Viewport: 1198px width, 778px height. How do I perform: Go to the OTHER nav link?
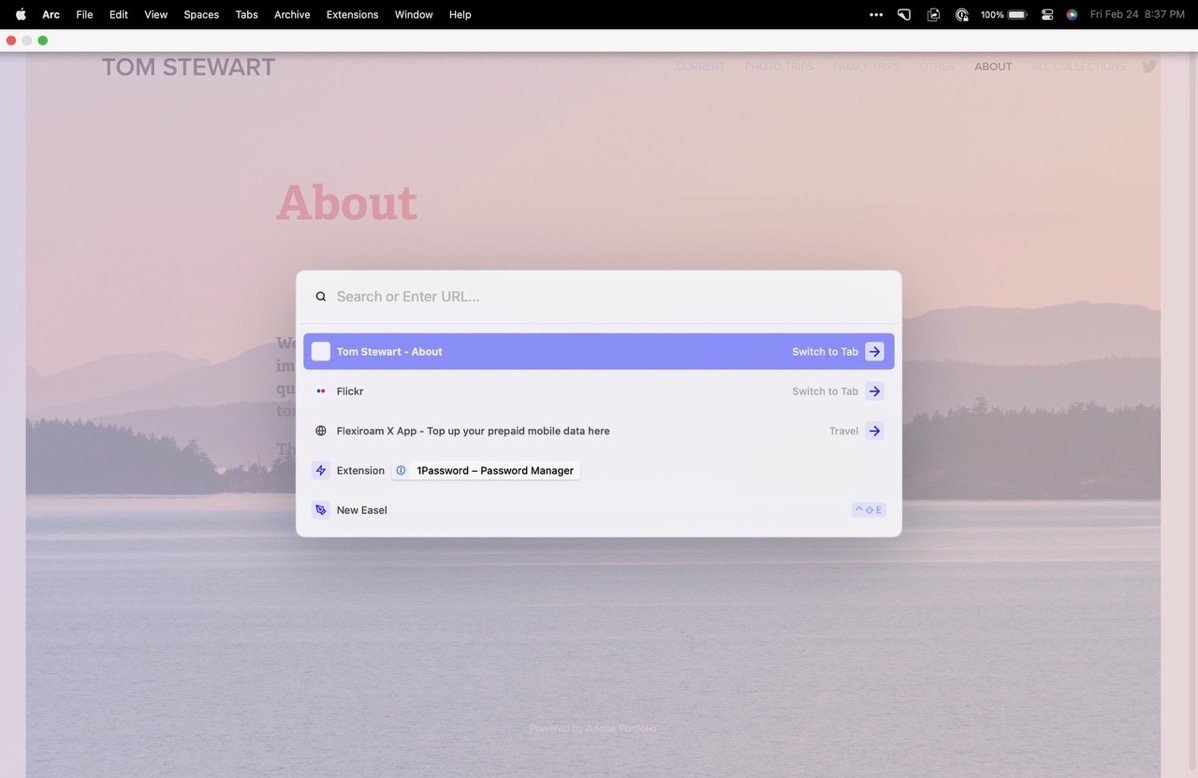tap(937, 66)
